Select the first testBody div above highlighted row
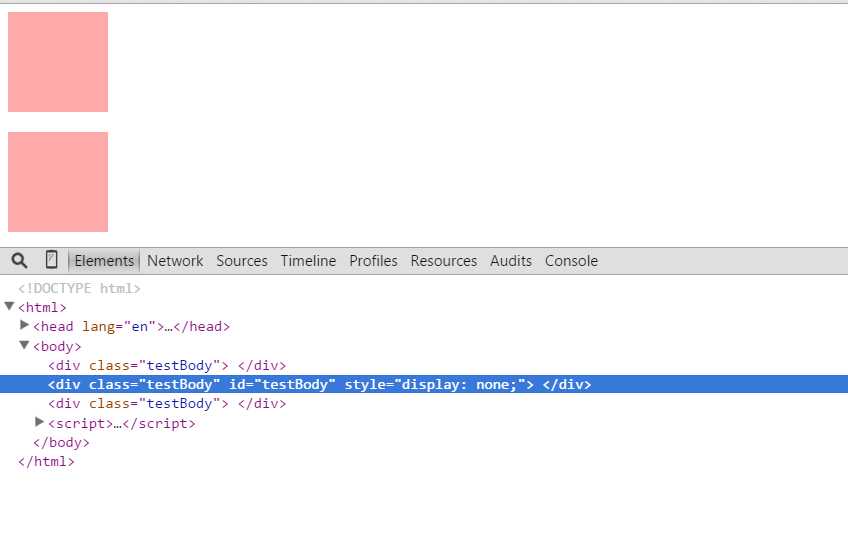Viewport: 848px width, 541px height. pos(167,366)
